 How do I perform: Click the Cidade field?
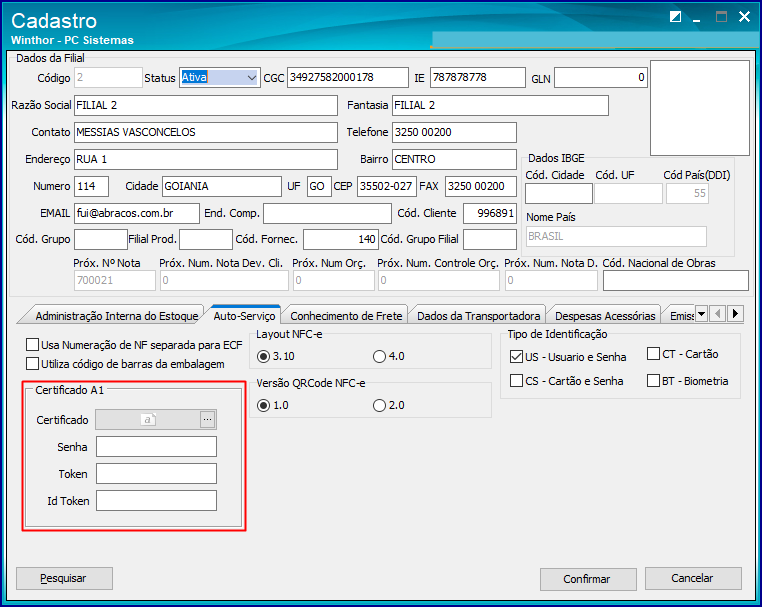click(x=222, y=186)
